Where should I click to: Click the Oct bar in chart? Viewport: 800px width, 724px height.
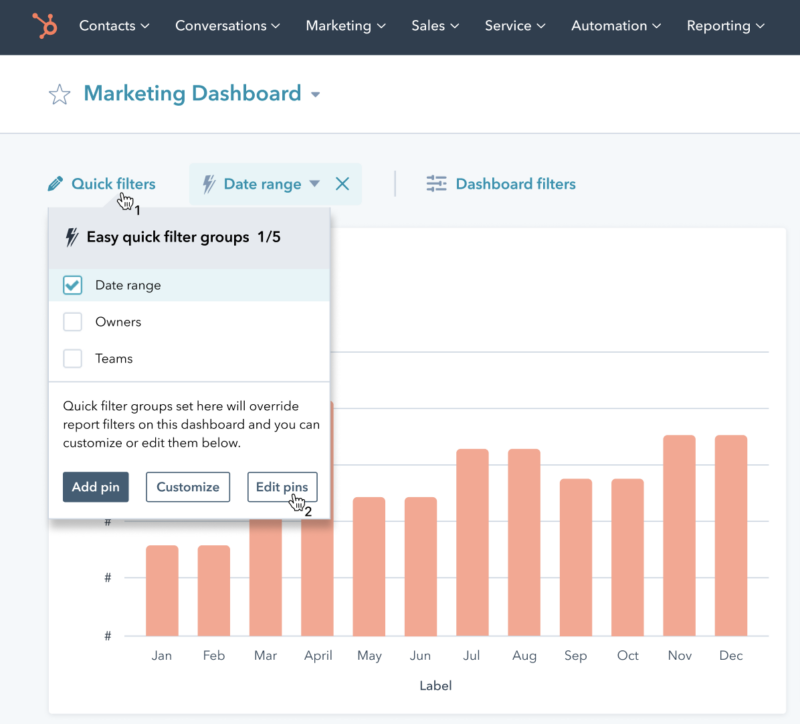pyautogui.click(x=628, y=557)
